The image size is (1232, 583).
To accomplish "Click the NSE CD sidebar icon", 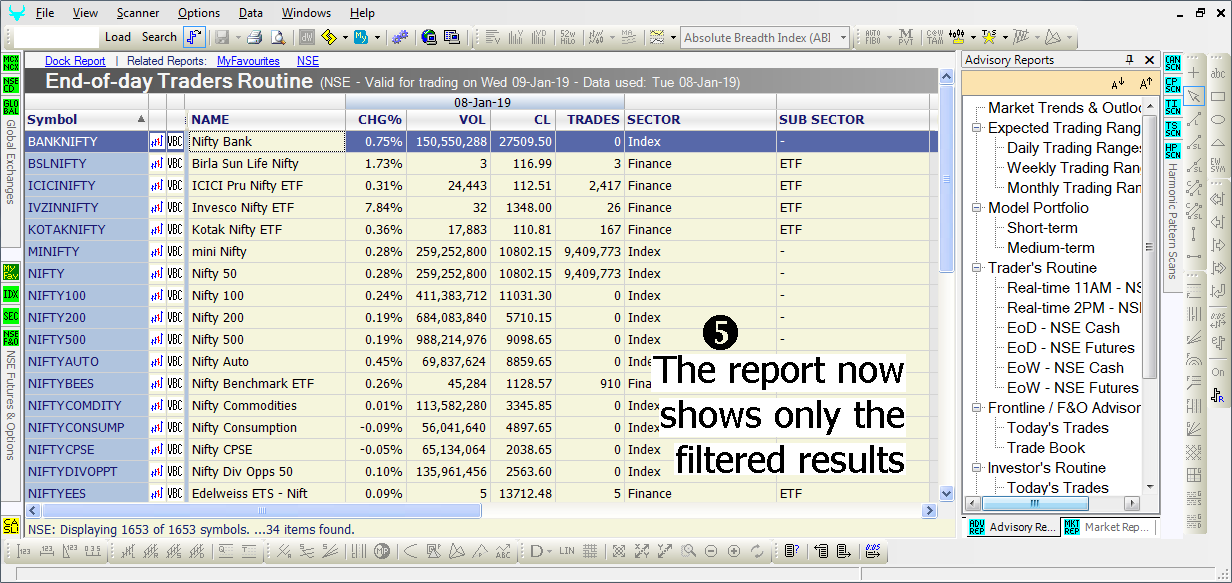I will [x=11, y=84].
